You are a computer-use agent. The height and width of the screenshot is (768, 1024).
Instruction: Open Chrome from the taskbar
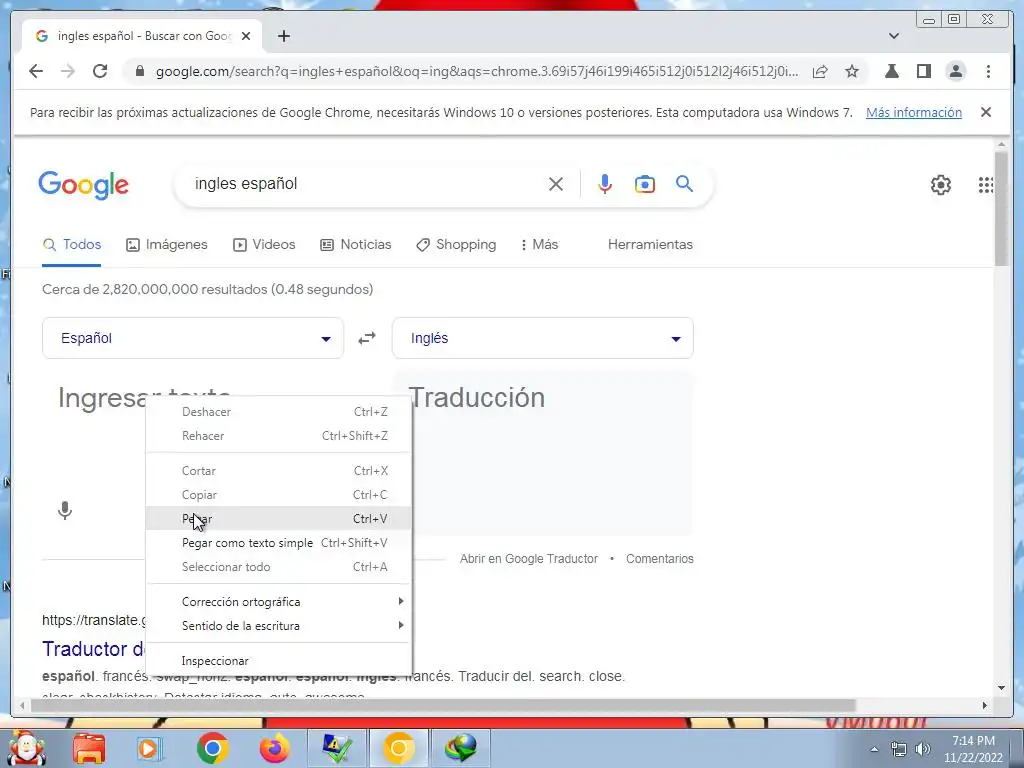[x=212, y=748]
